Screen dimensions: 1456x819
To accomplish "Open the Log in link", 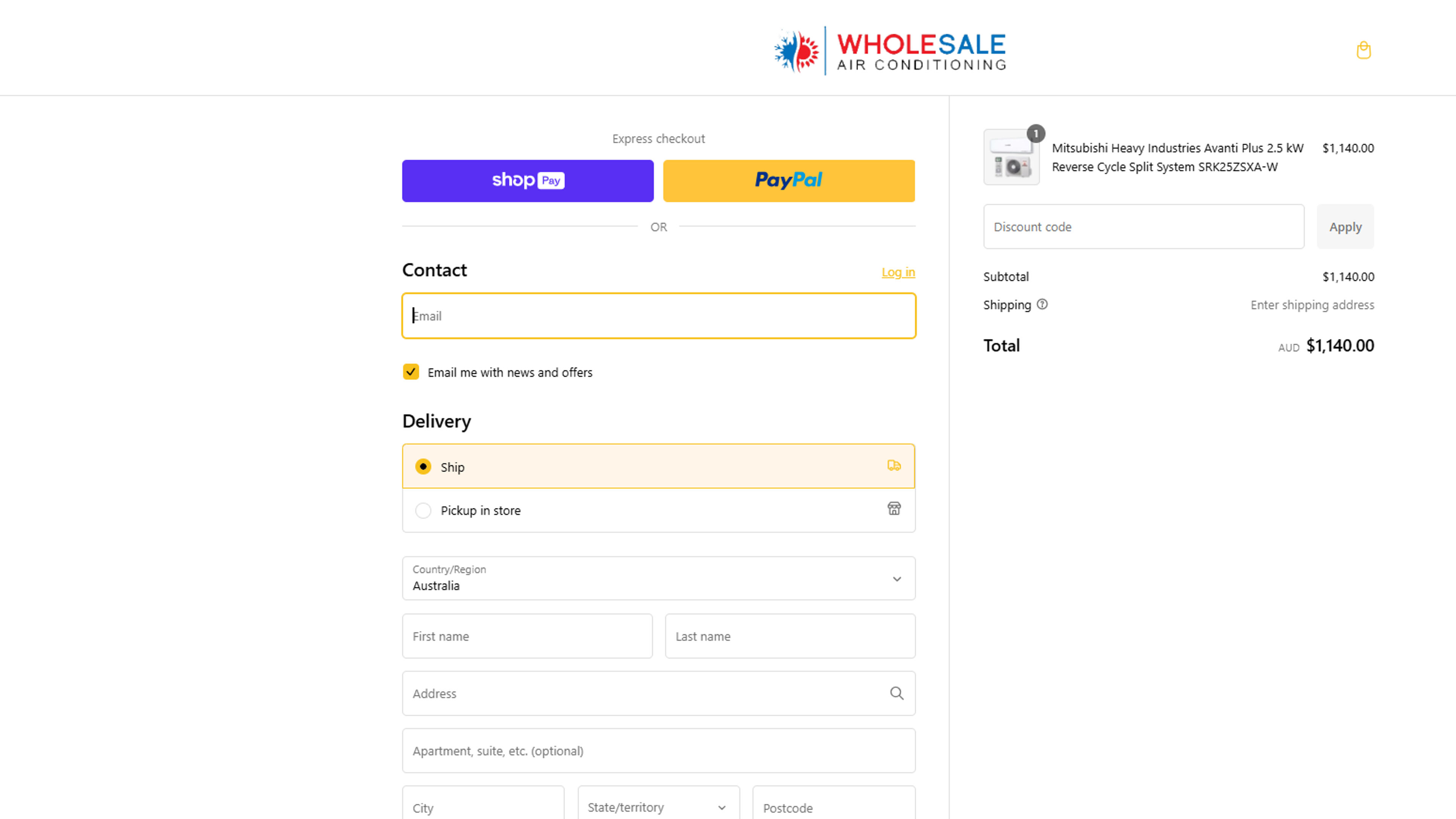I will pos(897,273).
